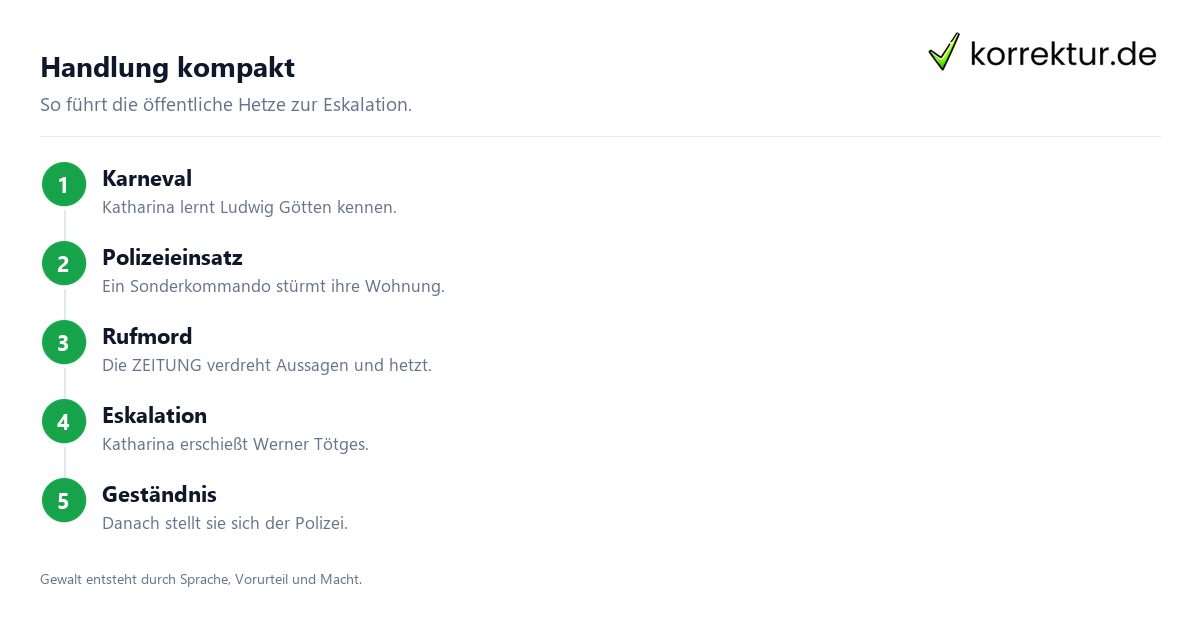Select the Polizeieinsatz step heading

[172, 258]
